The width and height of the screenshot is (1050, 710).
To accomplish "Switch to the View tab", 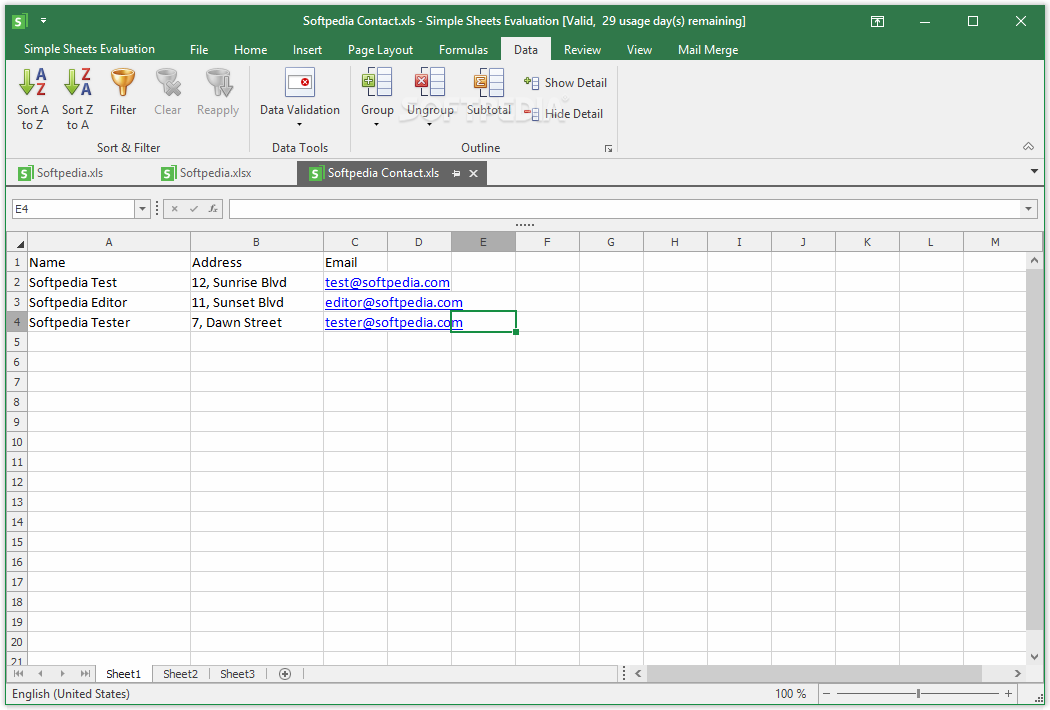I will point(639,50).
